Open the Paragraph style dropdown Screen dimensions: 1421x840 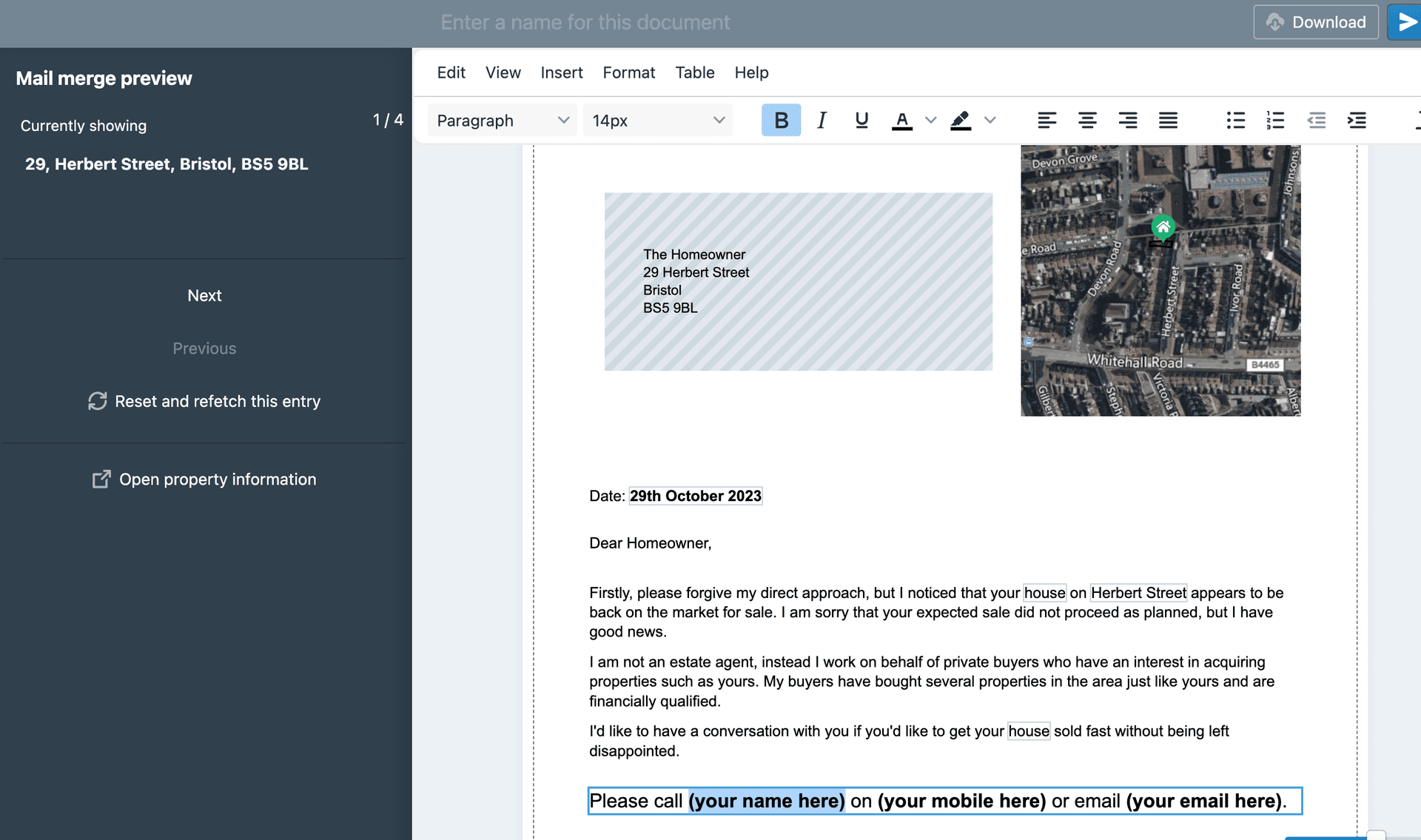pos(502,120)
